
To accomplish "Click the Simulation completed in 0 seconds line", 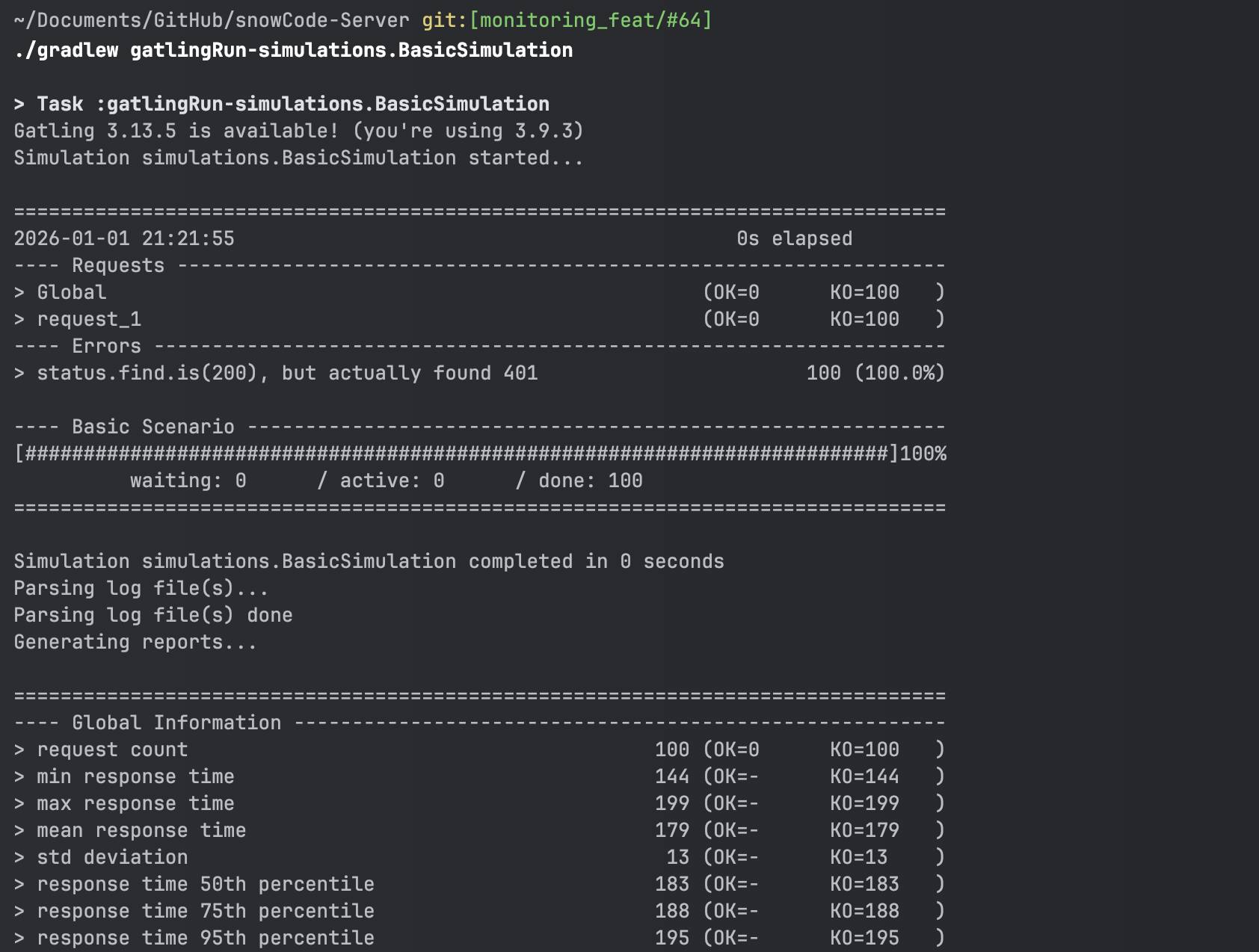I will coord(369,561).
